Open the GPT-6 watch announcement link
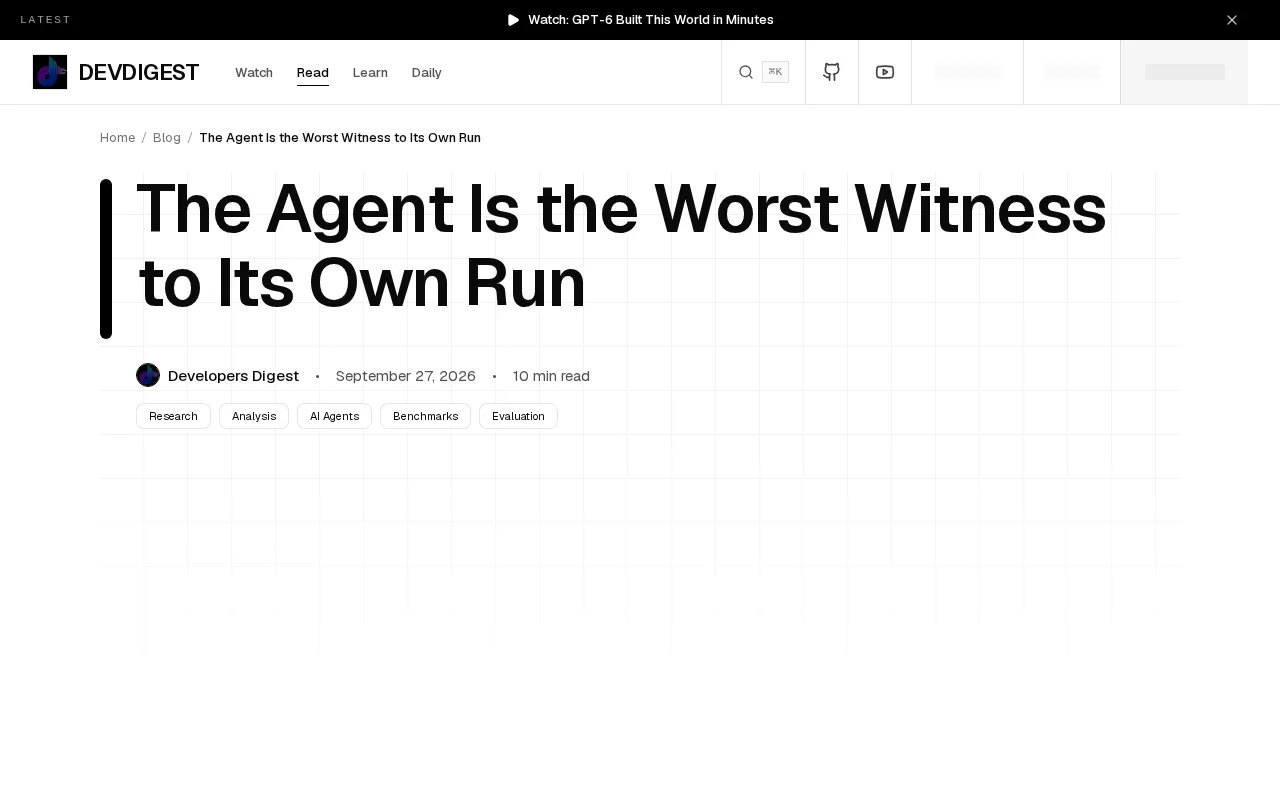Image resolution: width=1280 pixels, height=800 pixels. [x=651, y=20]
